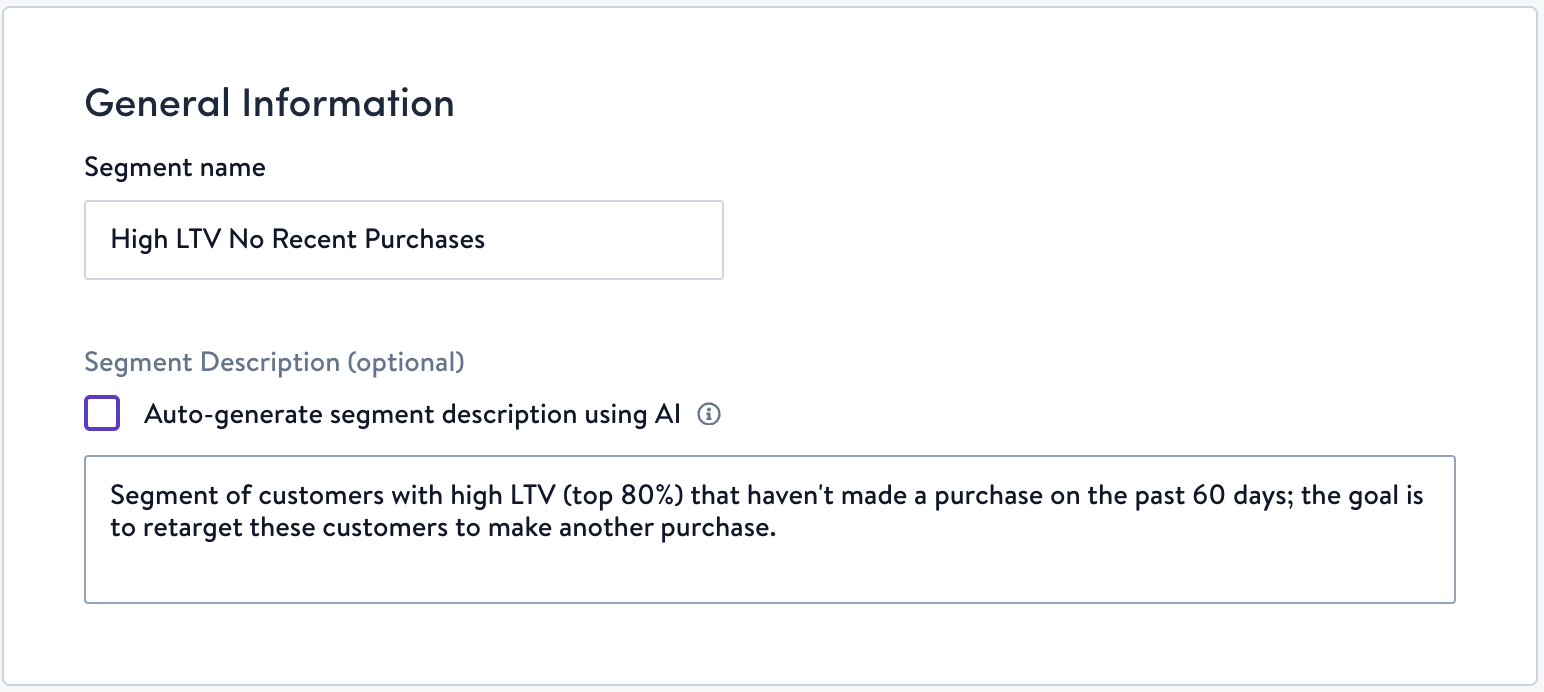The image size is (1544, 692).
Task: Click the blank line under the description text
Action: [769, 572]
